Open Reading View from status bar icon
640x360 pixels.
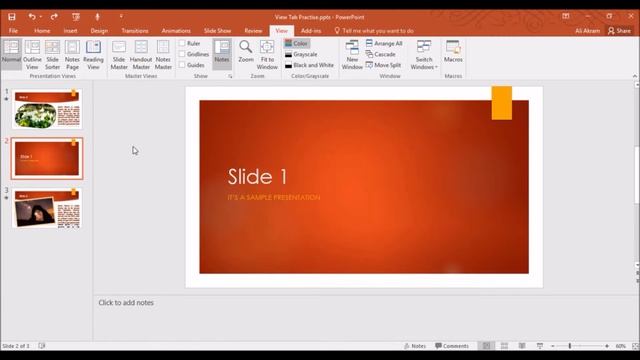(522, 346)
